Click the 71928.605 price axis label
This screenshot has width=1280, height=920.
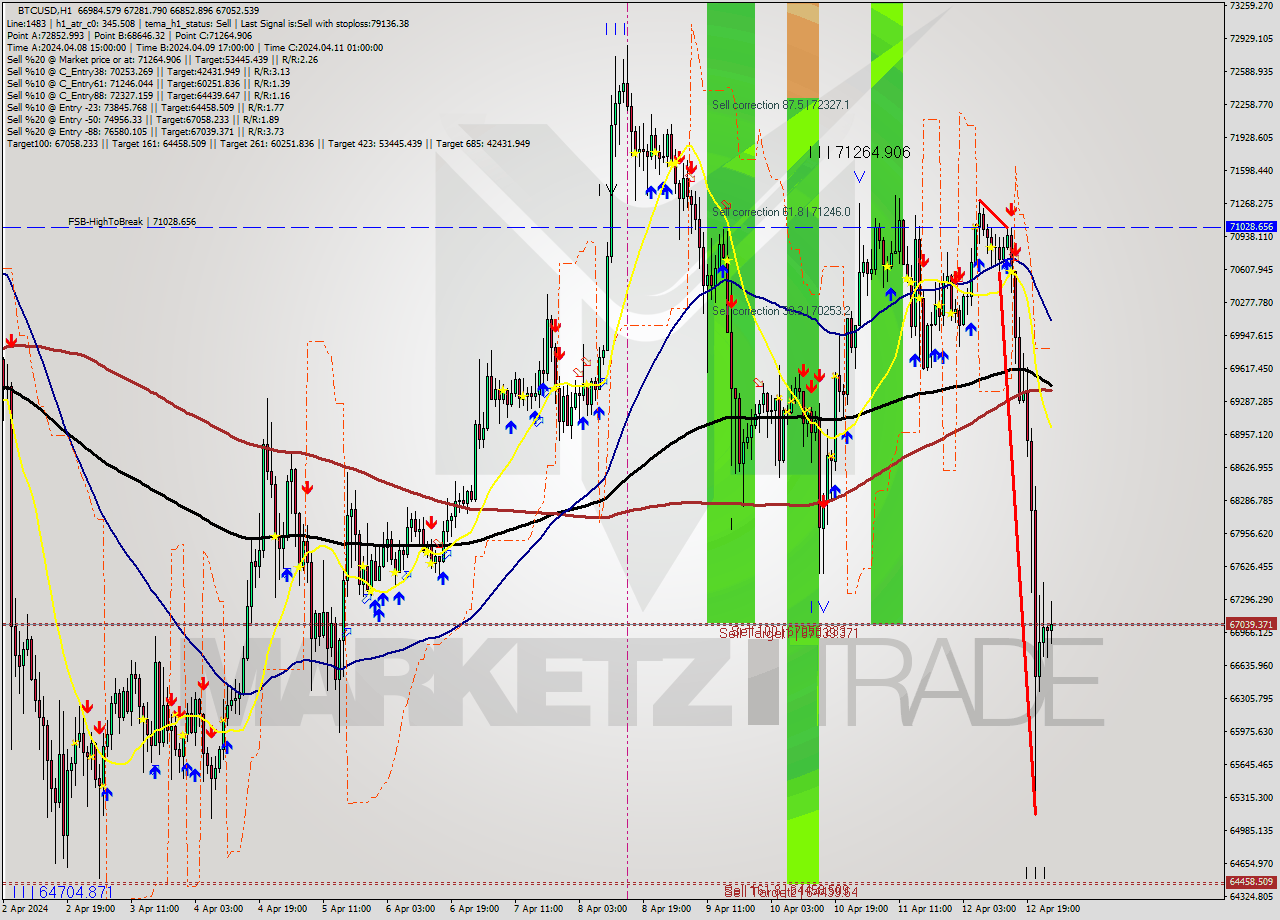(1253, 137)
